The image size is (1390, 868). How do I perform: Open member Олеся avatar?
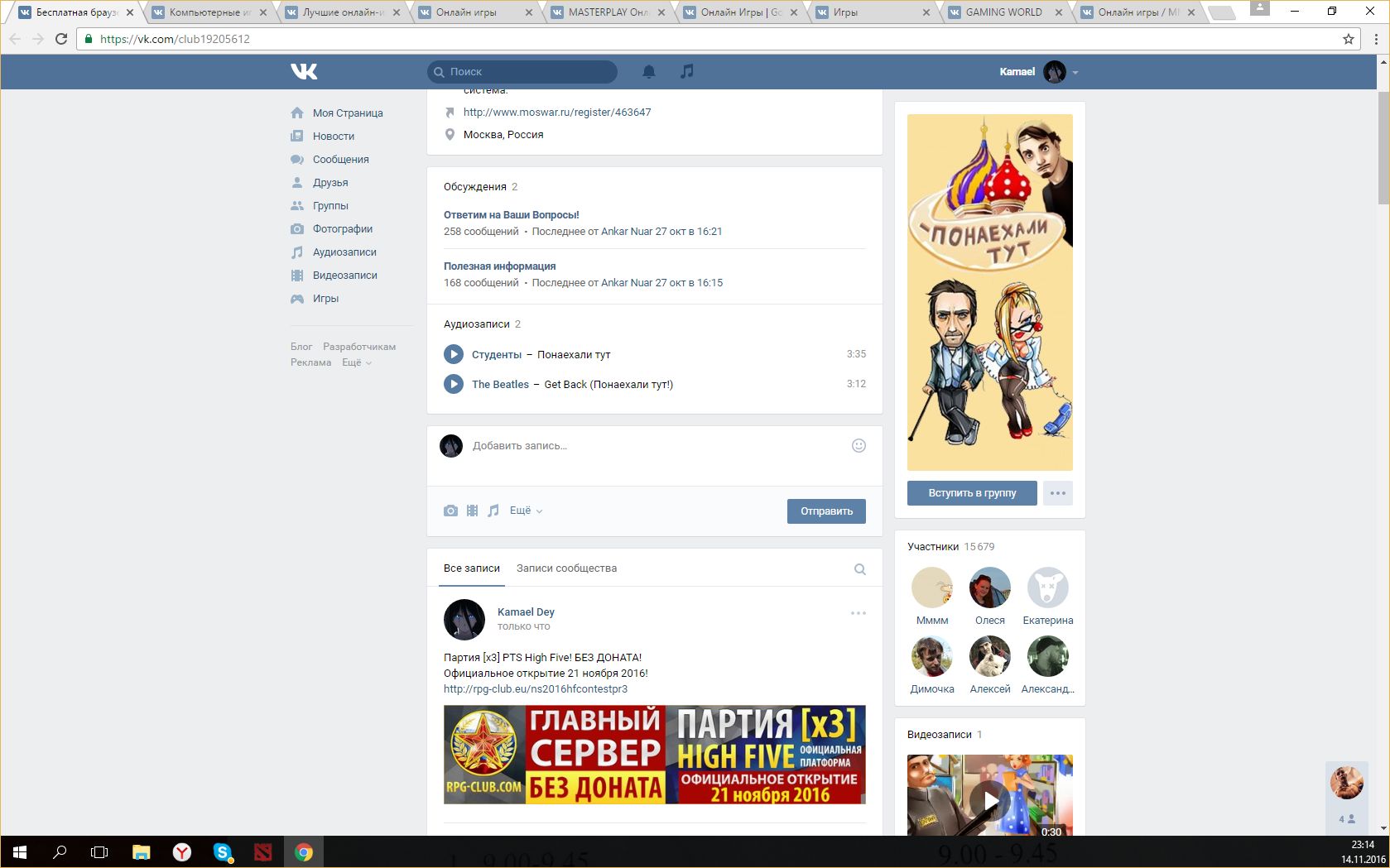tap(990, 587)
